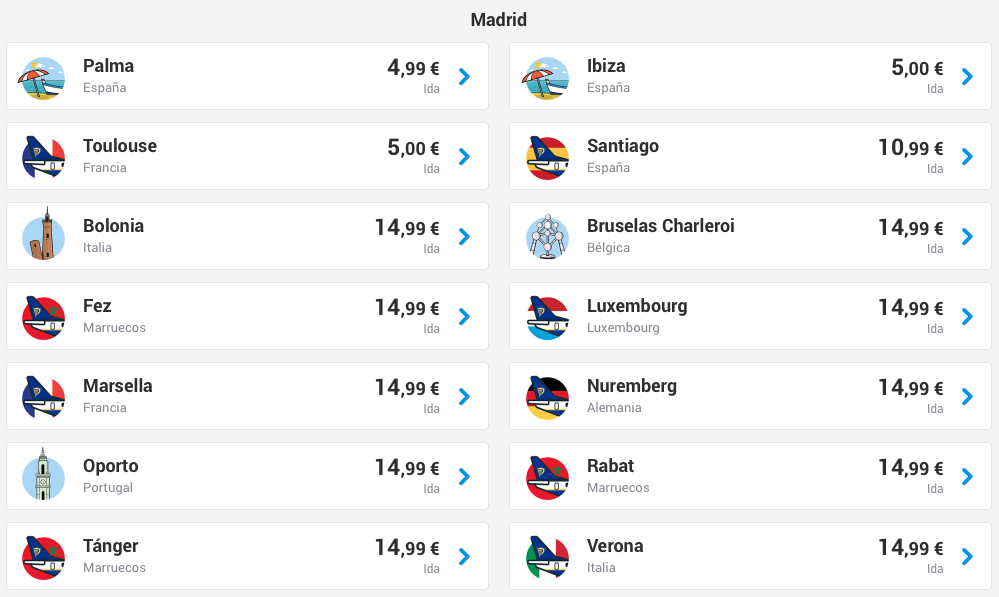Select the Toulouse destination name

pos(120,146)
